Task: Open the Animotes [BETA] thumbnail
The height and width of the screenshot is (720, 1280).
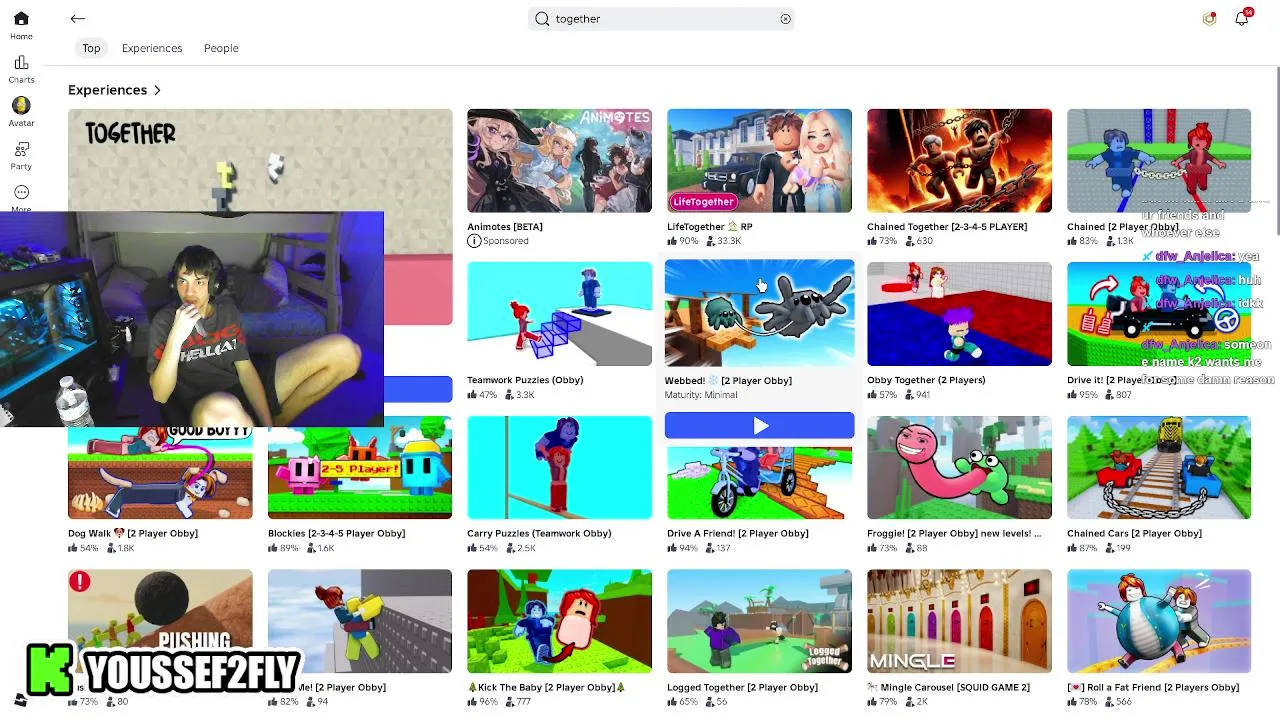Action: [559, 161]
